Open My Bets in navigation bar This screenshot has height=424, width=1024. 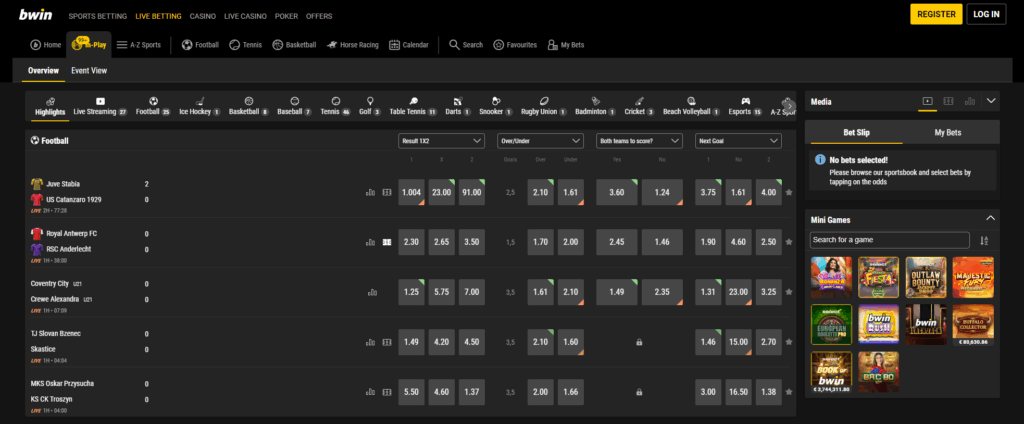point(566,45)
